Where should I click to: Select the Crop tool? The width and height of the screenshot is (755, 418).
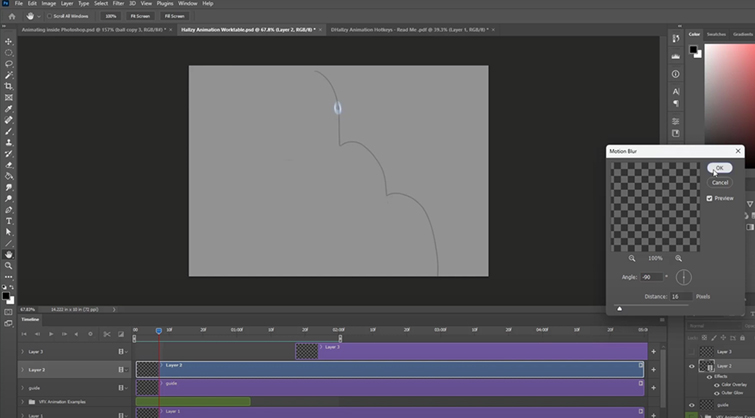coord(9,86)
